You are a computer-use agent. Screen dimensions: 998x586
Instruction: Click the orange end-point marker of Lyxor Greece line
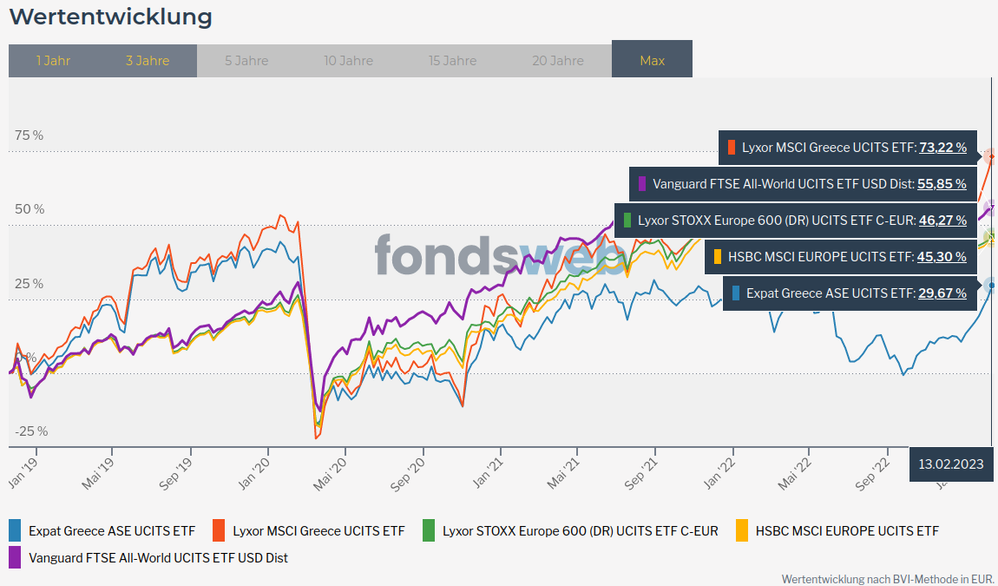pos(991,157)
